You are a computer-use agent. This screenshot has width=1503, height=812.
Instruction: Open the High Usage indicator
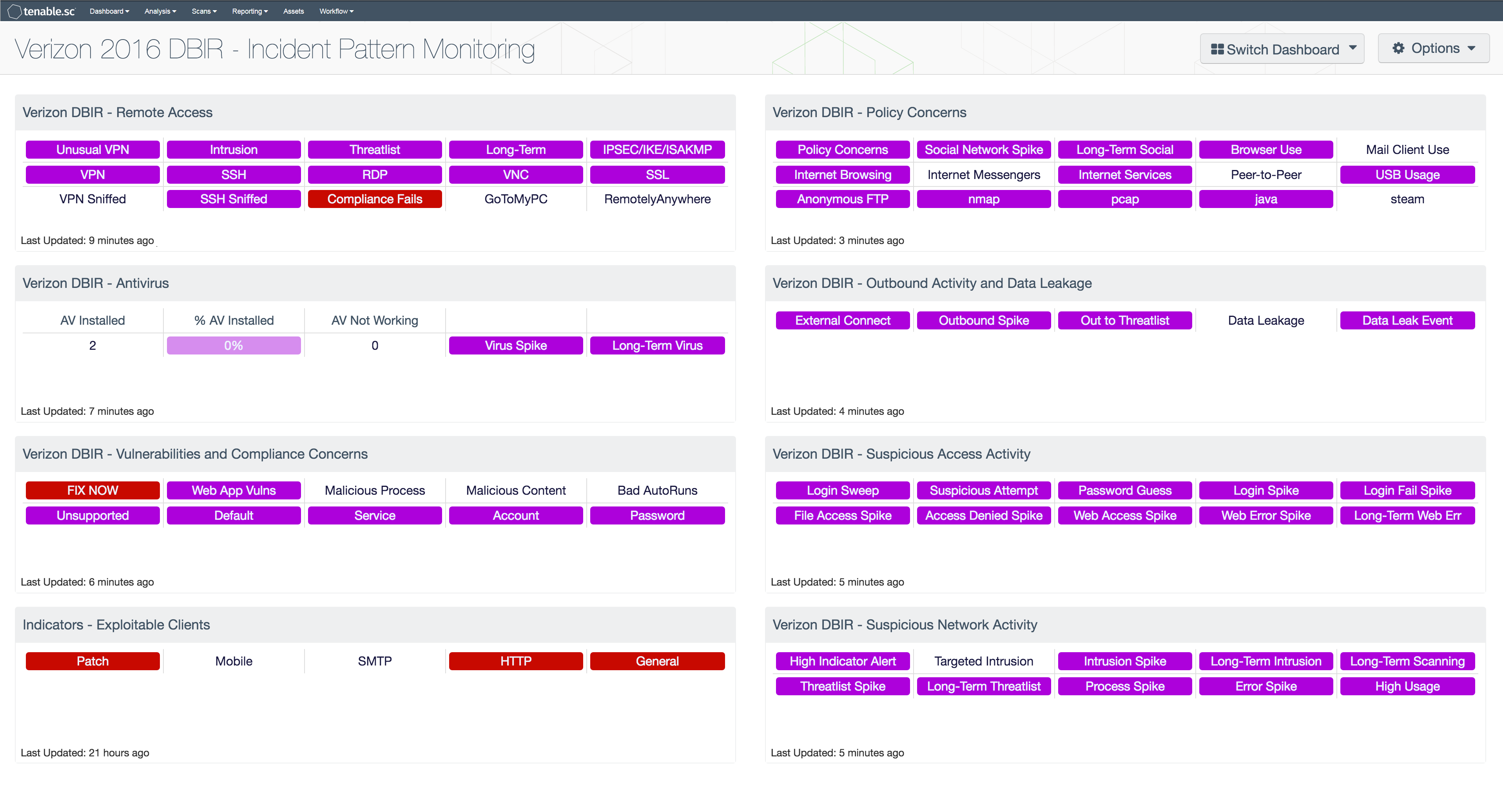[x=1407, y=686]
